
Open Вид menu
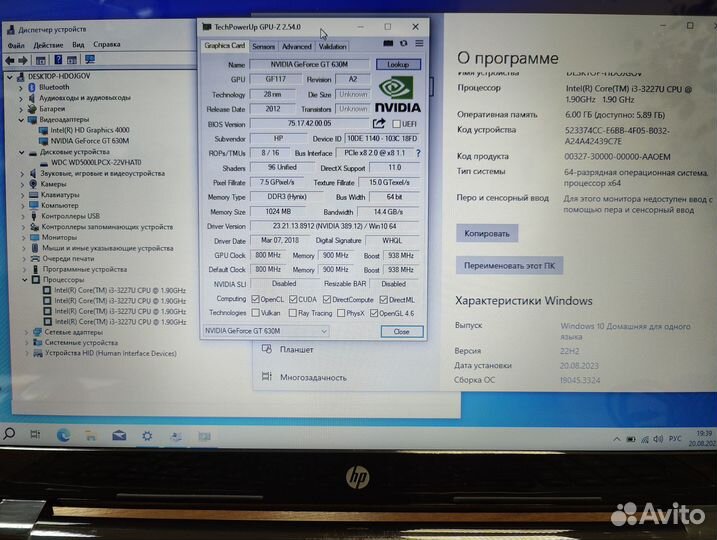(x=78, y=44)
